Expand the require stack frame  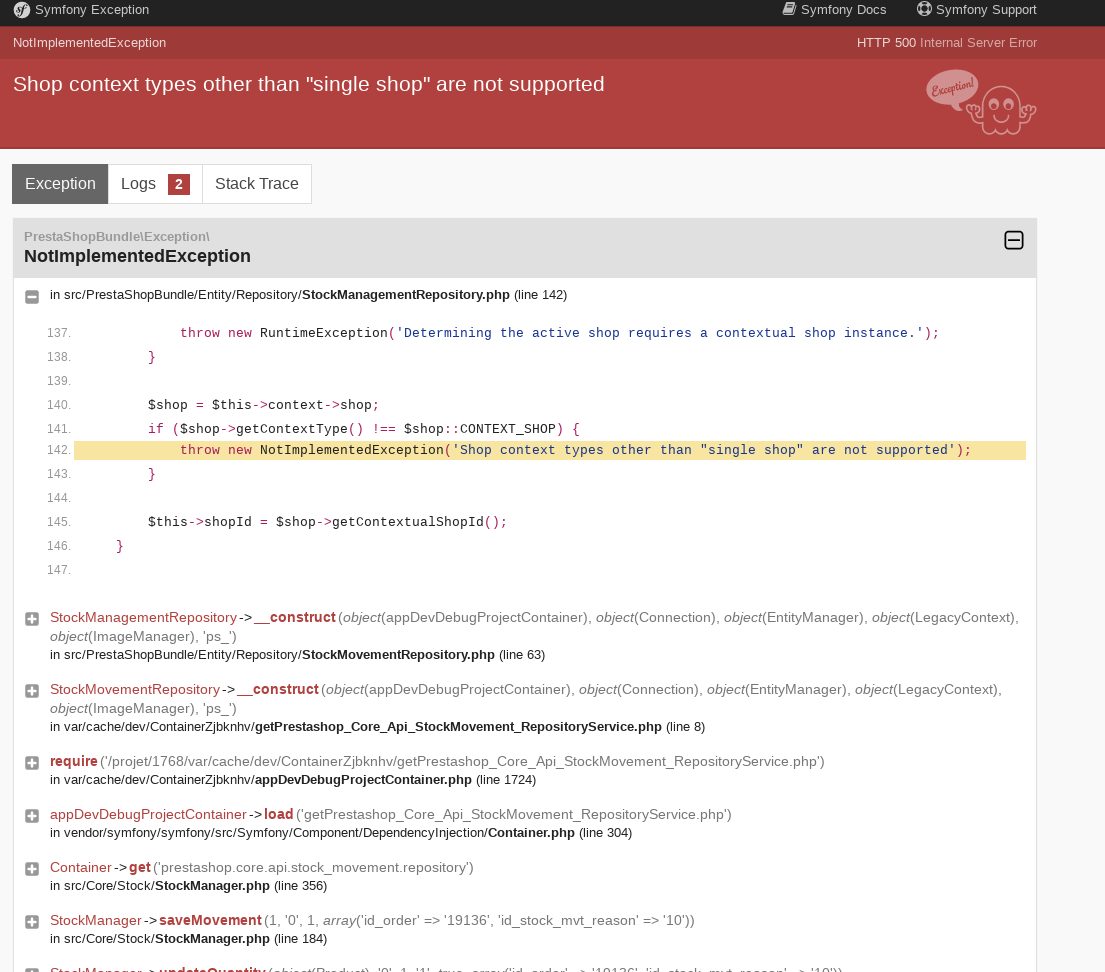coord(31,761)
